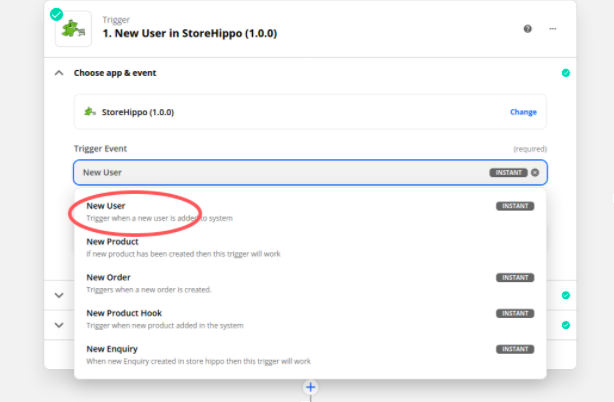Click the Change app link
The height and width of the screenshot is (402, 614).
[x=523, y=112]
